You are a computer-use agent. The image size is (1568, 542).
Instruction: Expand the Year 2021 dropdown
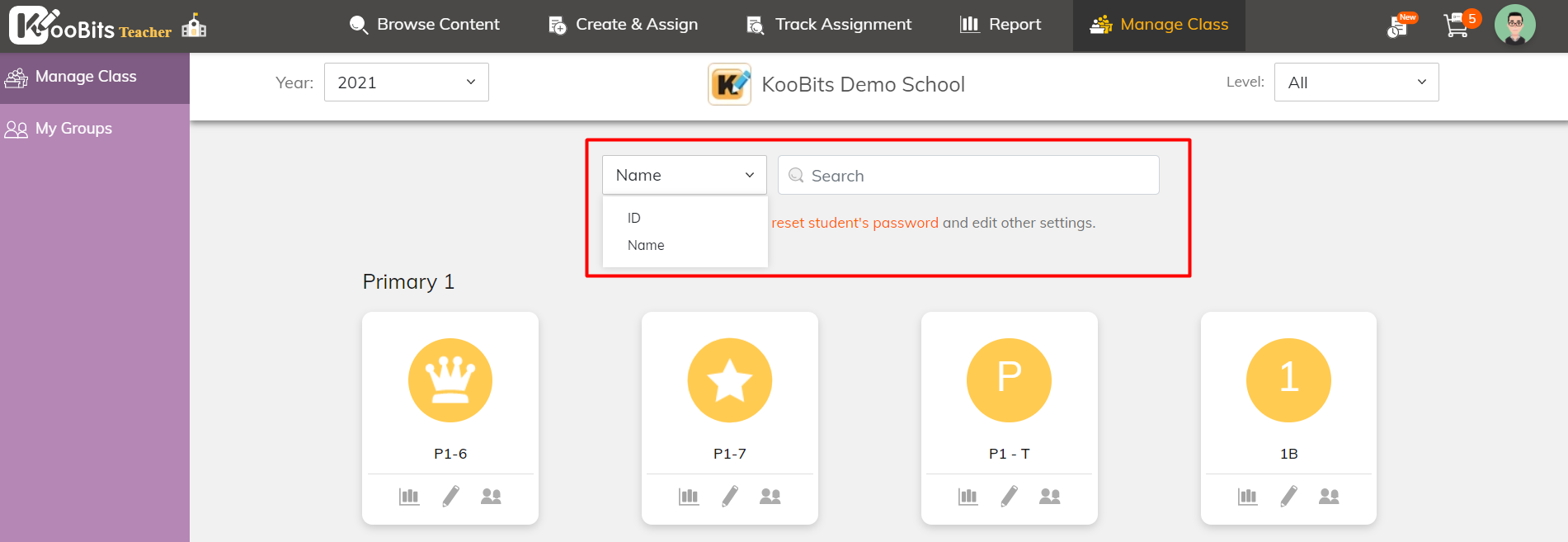406,82
